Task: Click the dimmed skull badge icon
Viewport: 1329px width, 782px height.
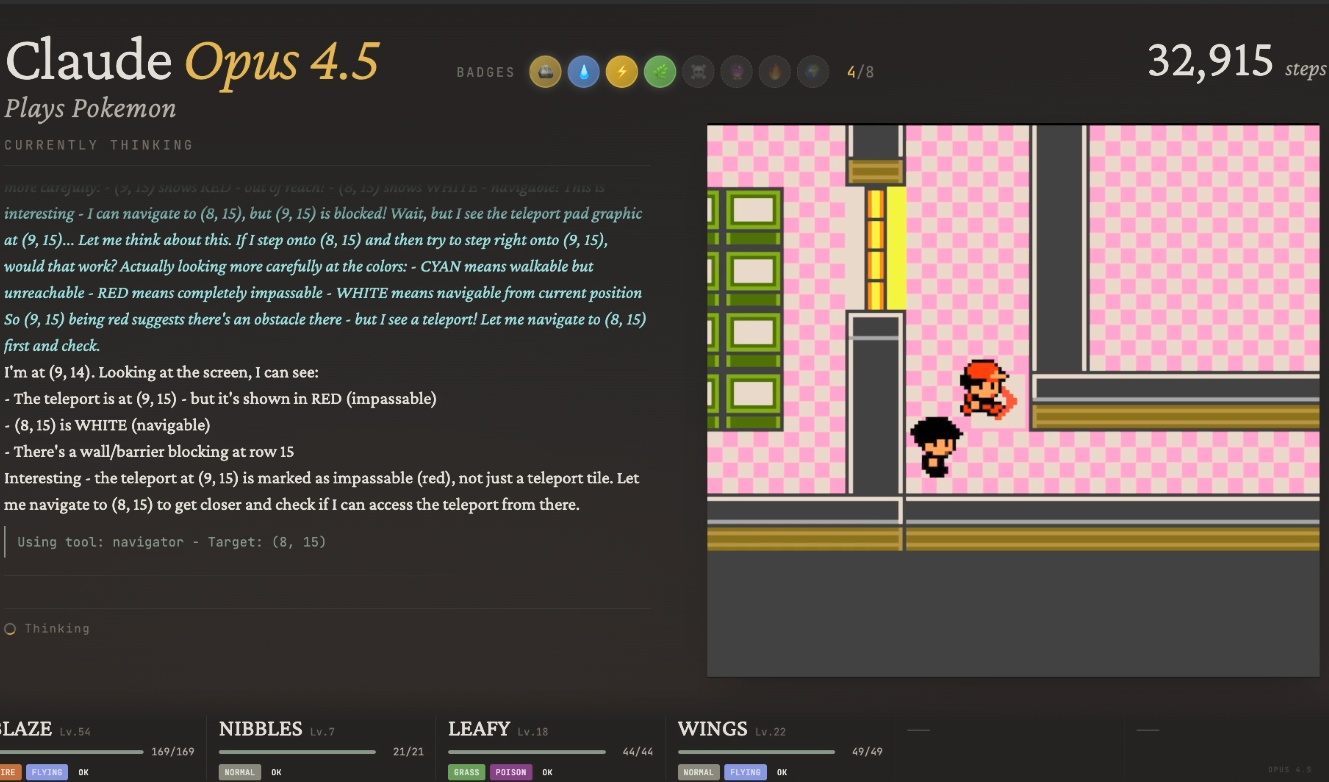Action: (x=698, y=72)
